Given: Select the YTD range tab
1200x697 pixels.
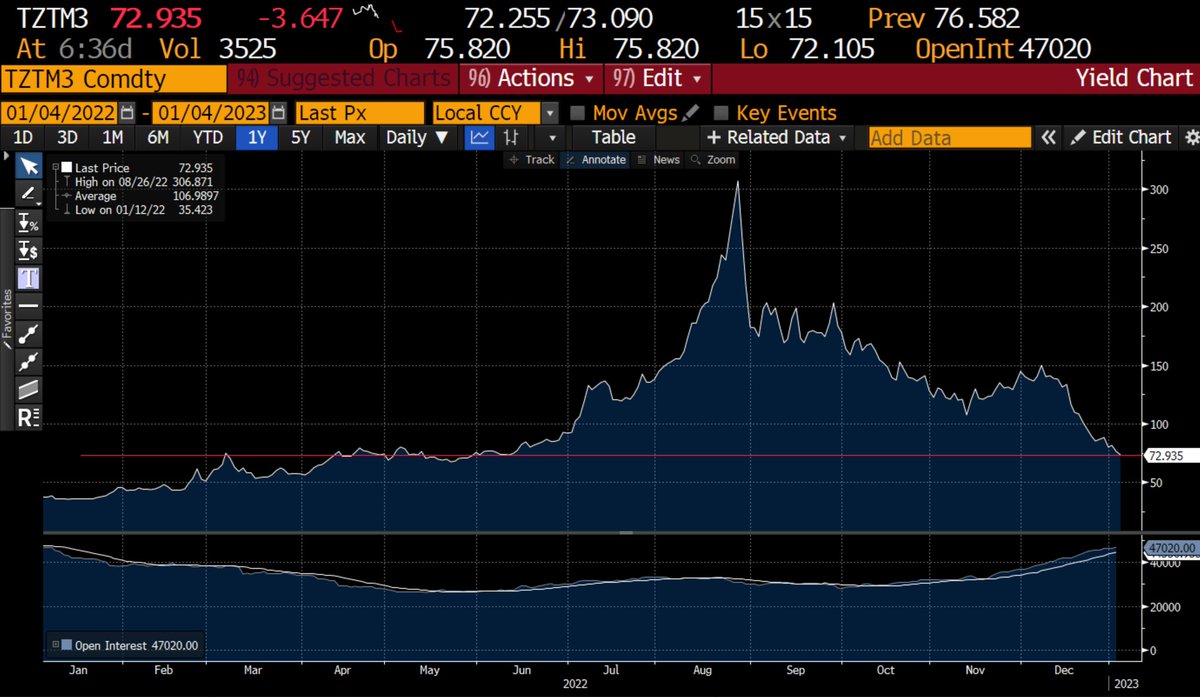Looking at the screenshot, I should coord(207,138).
